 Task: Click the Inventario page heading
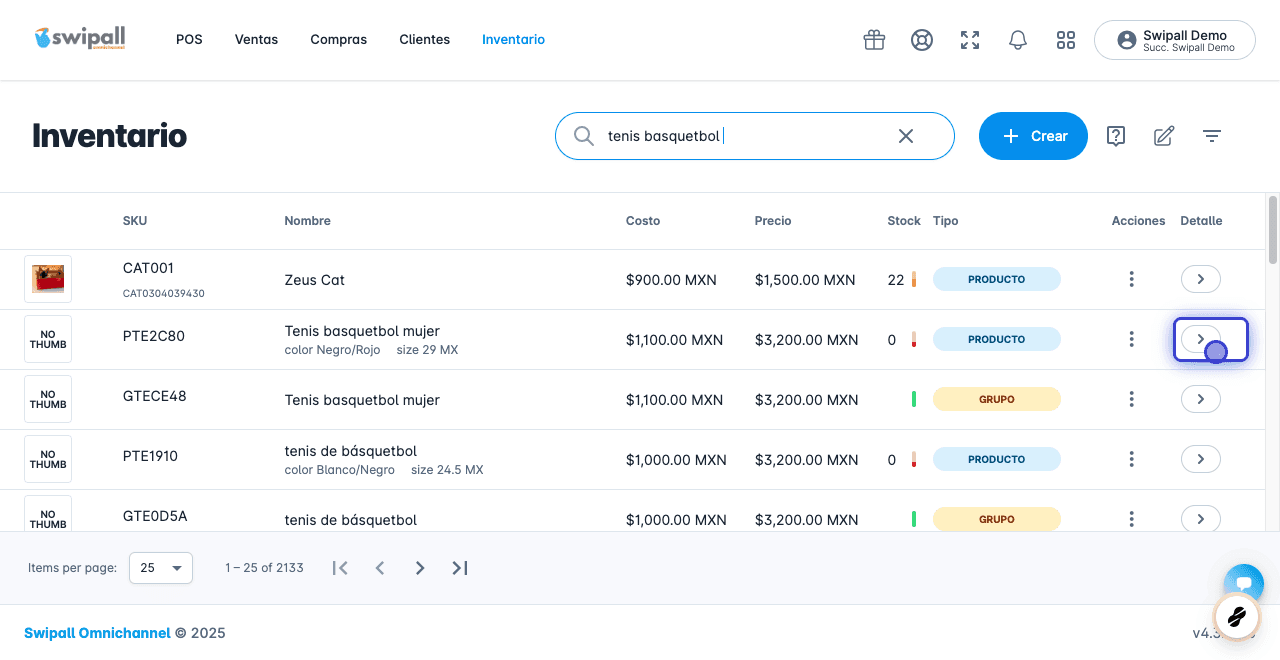click(109, 136)
